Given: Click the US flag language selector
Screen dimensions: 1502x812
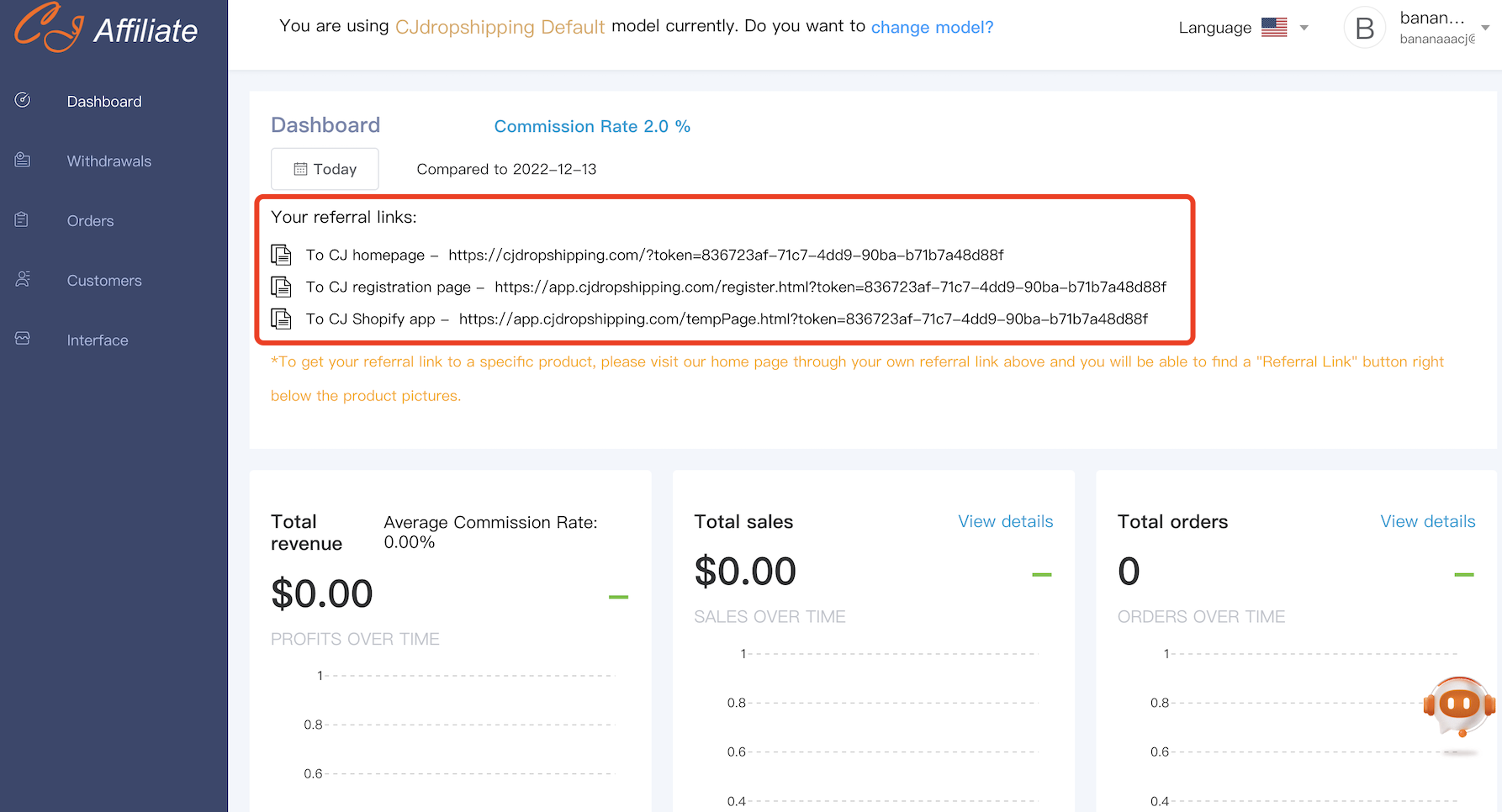Looking at the screenshot, I should pos(1274,28).
